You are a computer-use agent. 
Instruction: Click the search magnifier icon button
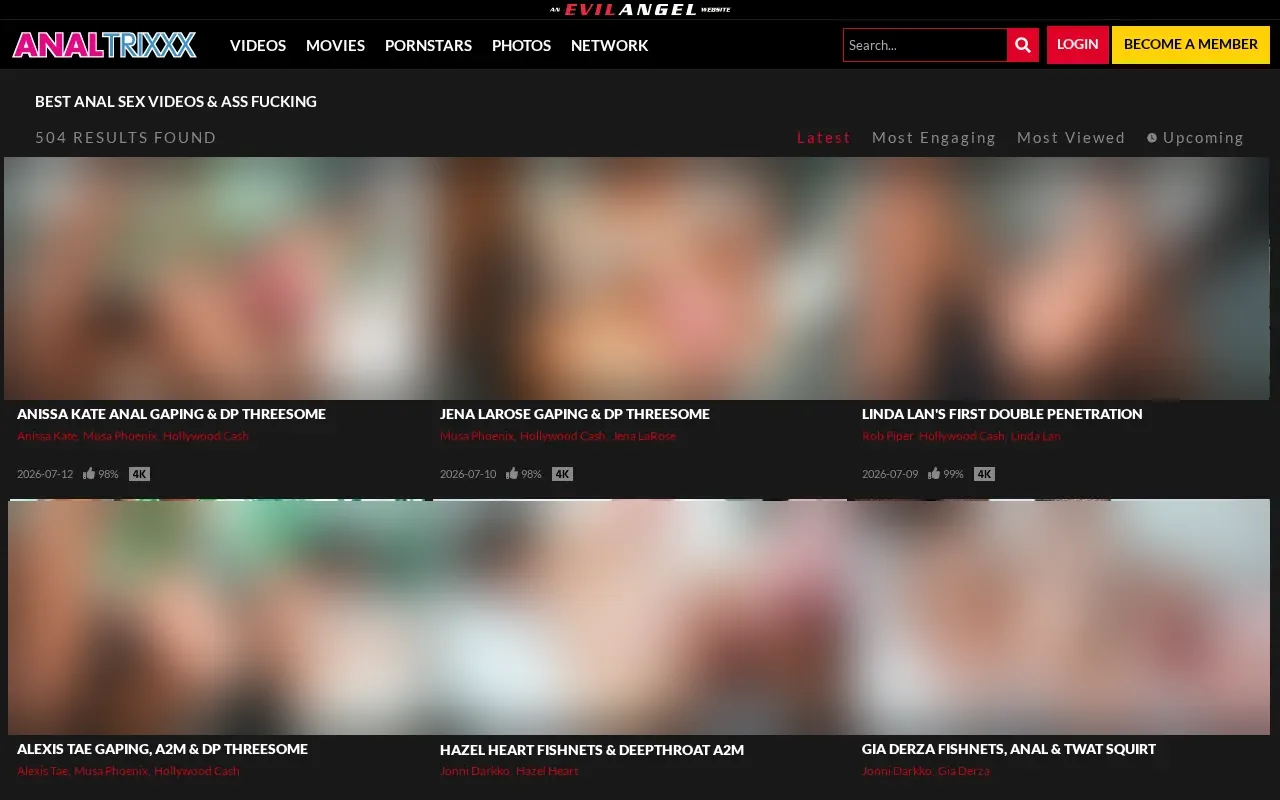click(1023, 45)
